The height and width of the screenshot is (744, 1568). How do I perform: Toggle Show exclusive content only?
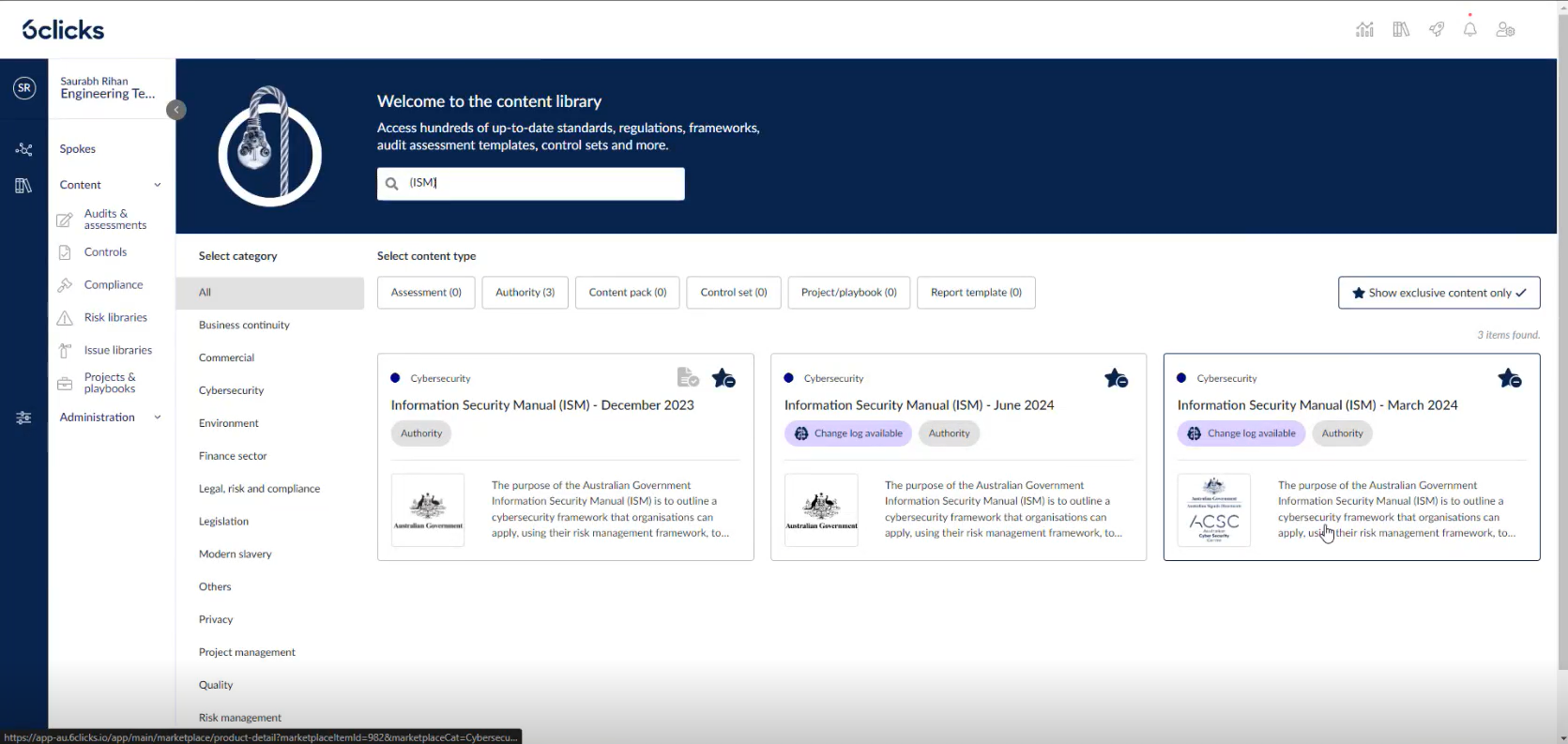(1439, 293)
